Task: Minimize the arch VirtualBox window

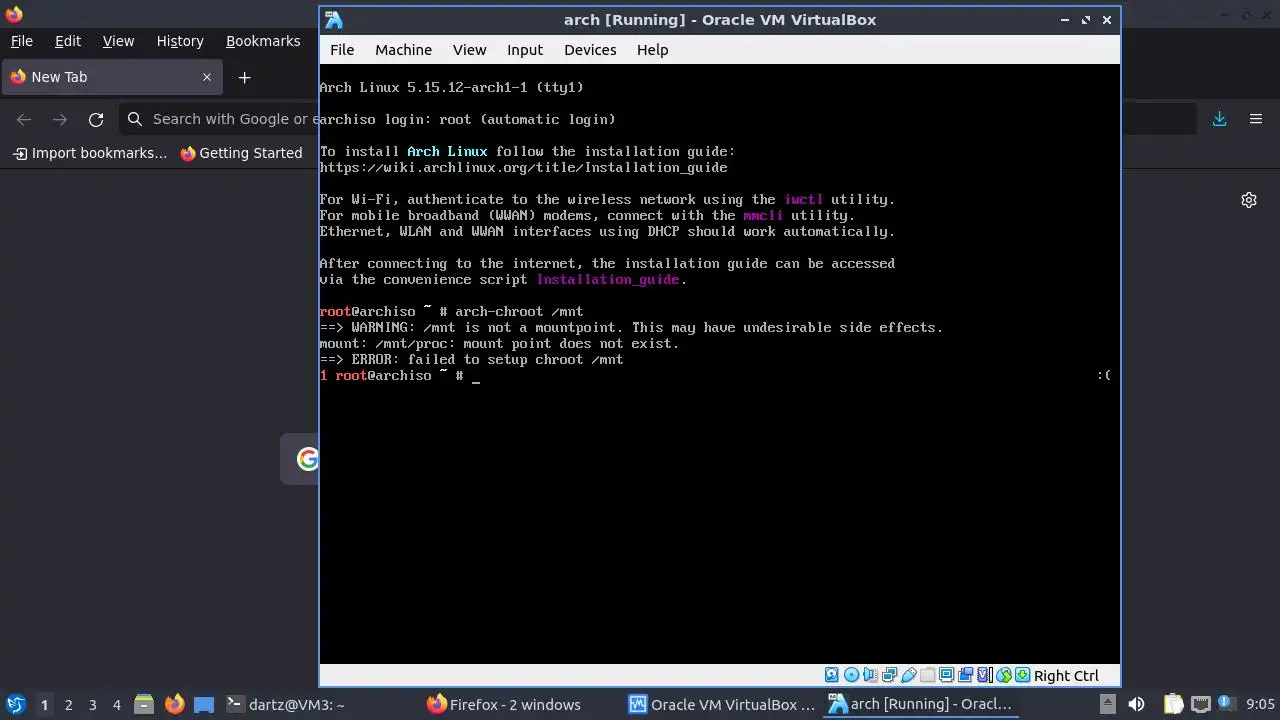Action: coord(1066,20)
